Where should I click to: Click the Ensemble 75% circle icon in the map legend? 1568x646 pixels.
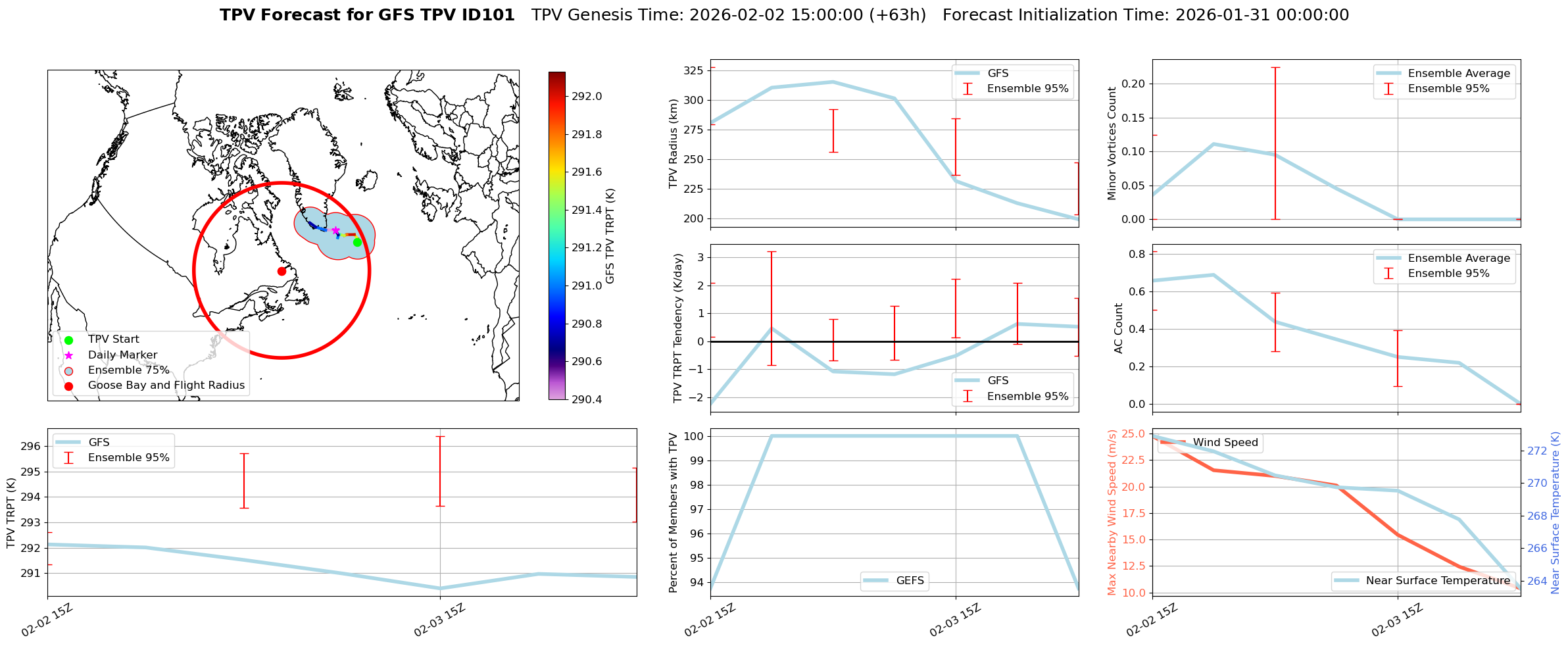(68, 370)
